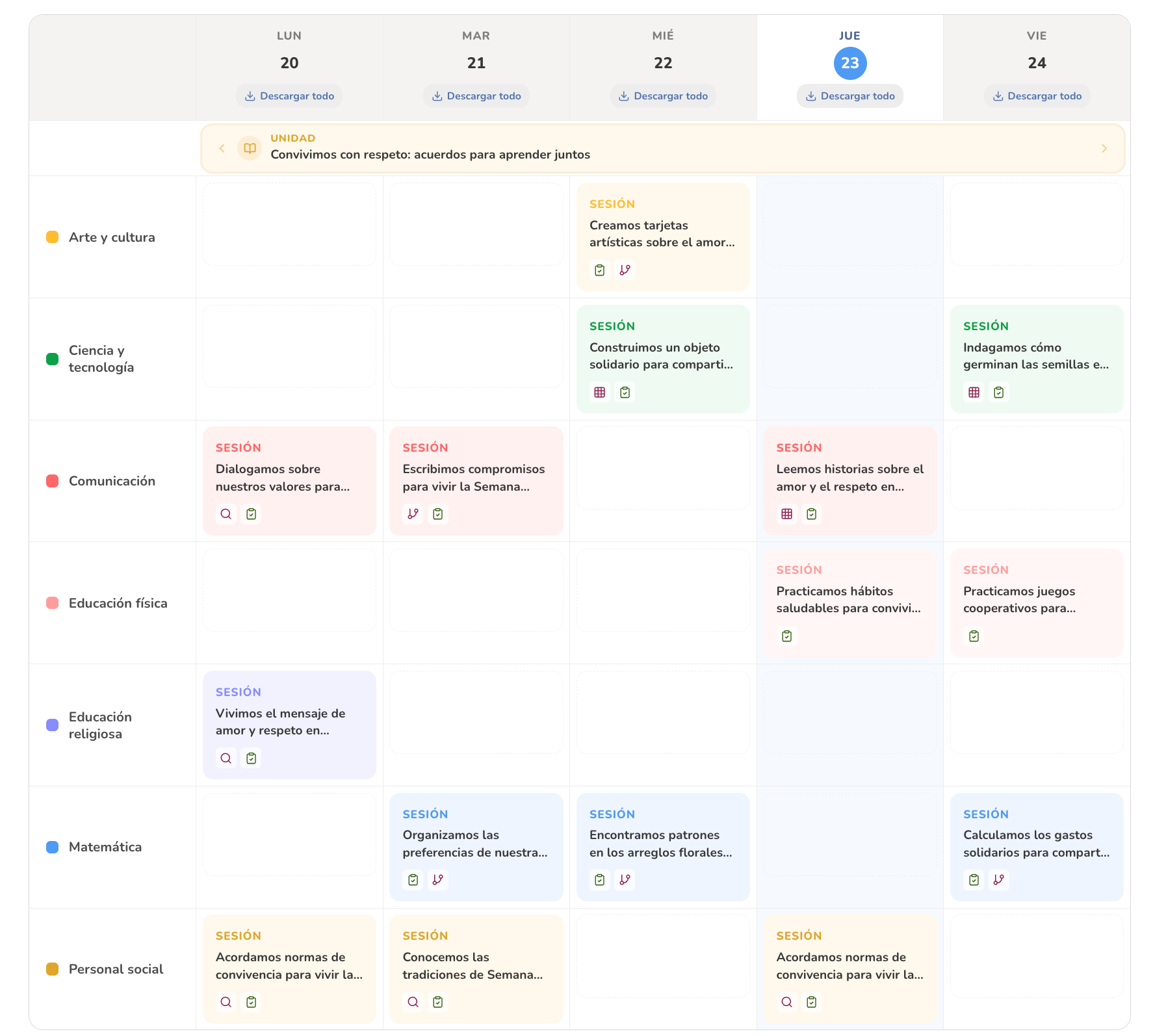Viewport: 1153px width, 1036px height.
Task: Click the branch icon in Calculamos los gastos session
Action: tap(998, 880)
